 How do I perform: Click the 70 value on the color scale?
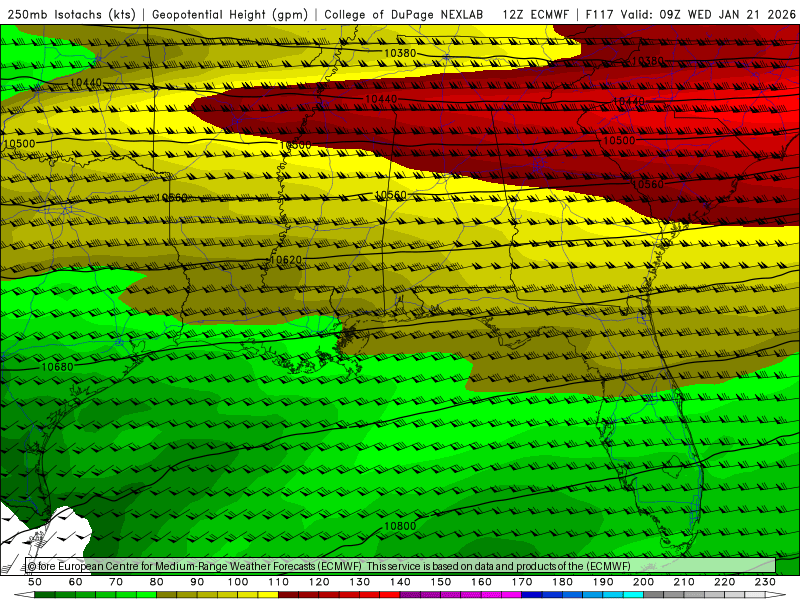click(116, 582)
